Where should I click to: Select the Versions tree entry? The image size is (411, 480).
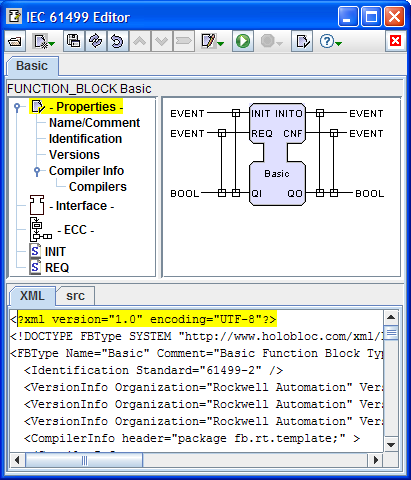[x=74, y=155]
